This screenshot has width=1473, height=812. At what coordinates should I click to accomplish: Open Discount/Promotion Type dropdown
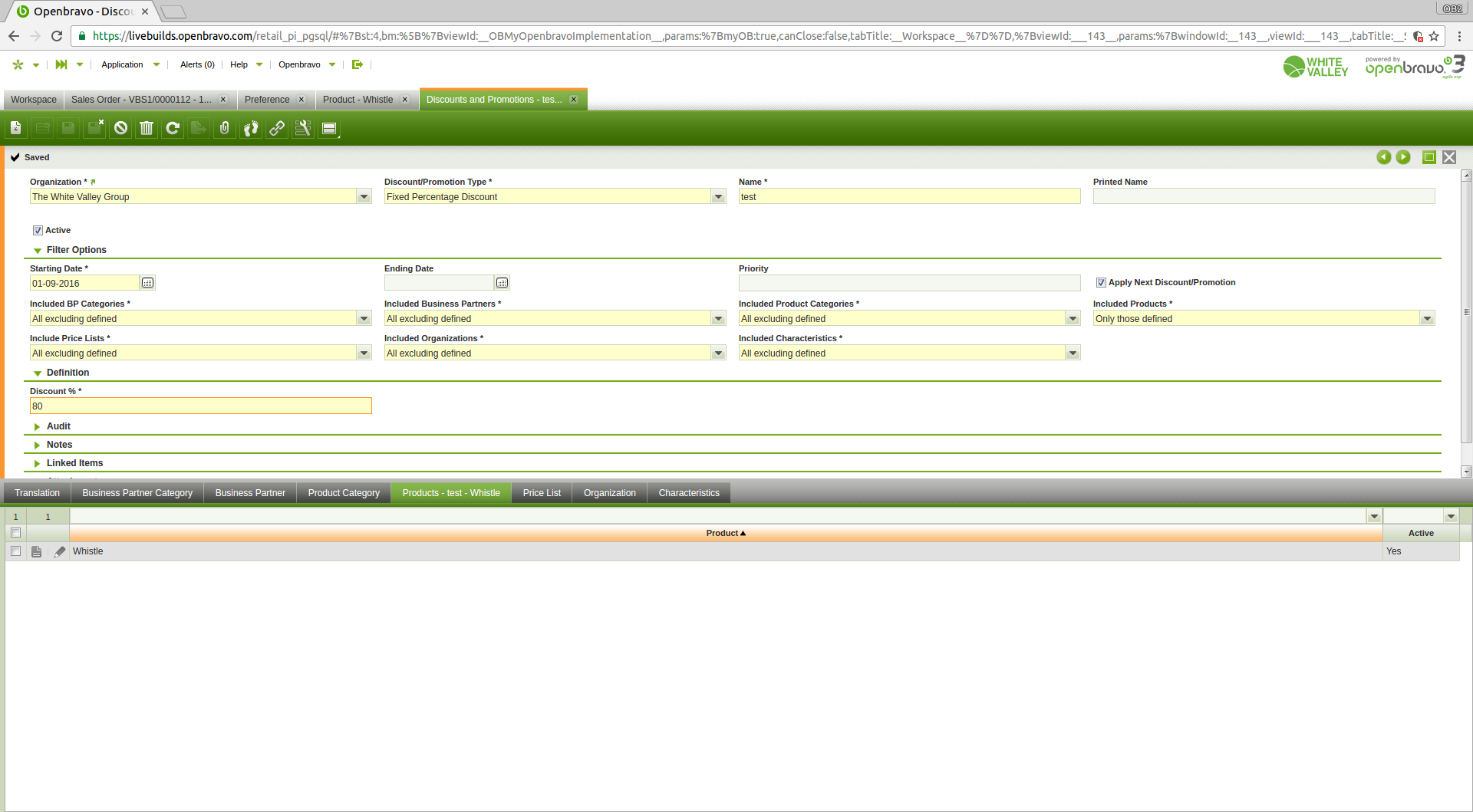click(718, 197)
